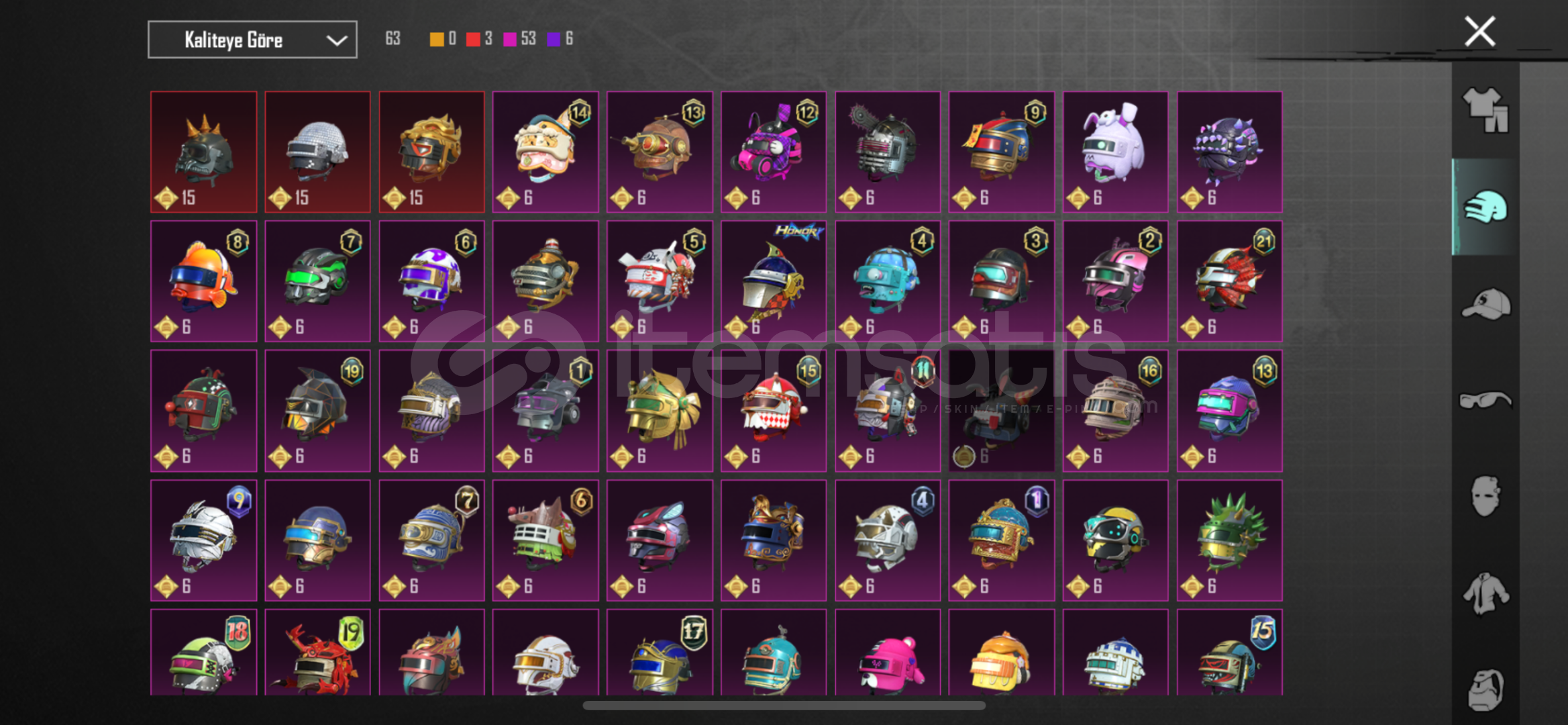The height and width of the screenshot is (725, 1568).
Task: Select the spiked skull helmet worth 15
Action: [x=203, y=152]
